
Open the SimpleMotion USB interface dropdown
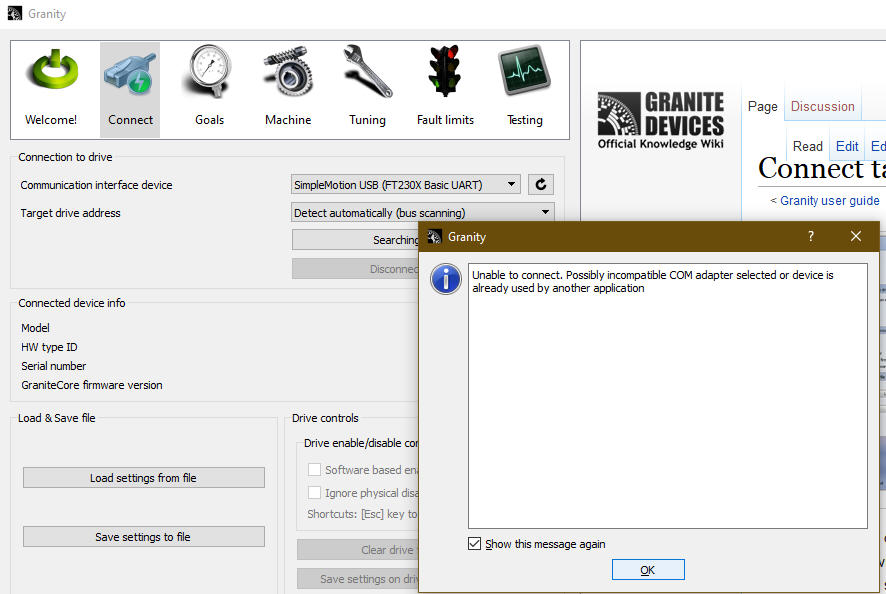406,185
